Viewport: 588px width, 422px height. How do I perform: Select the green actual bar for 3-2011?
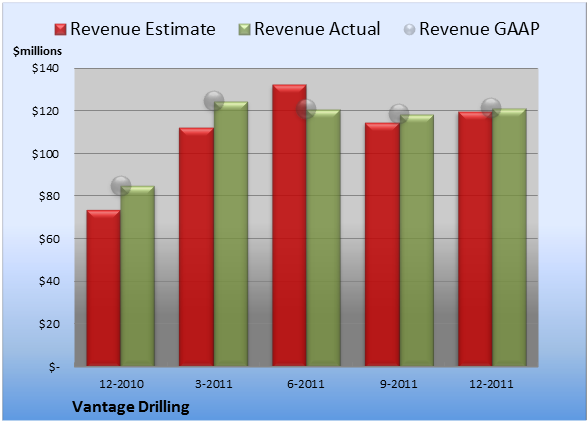point(231,234)
